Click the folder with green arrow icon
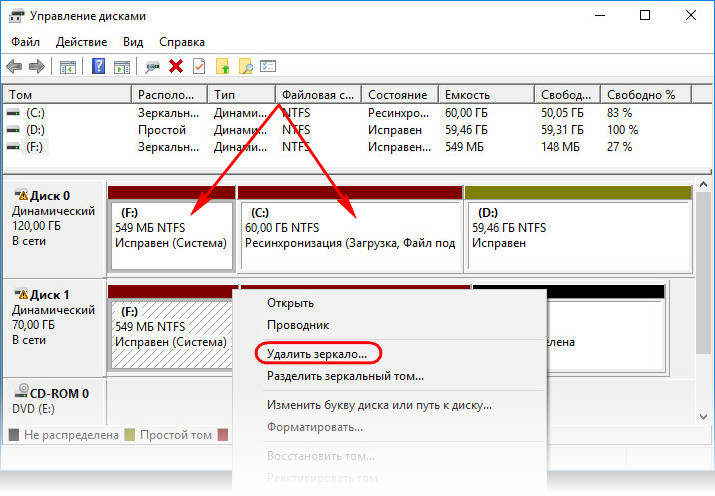The image size is (715, 496). (223, 67)
